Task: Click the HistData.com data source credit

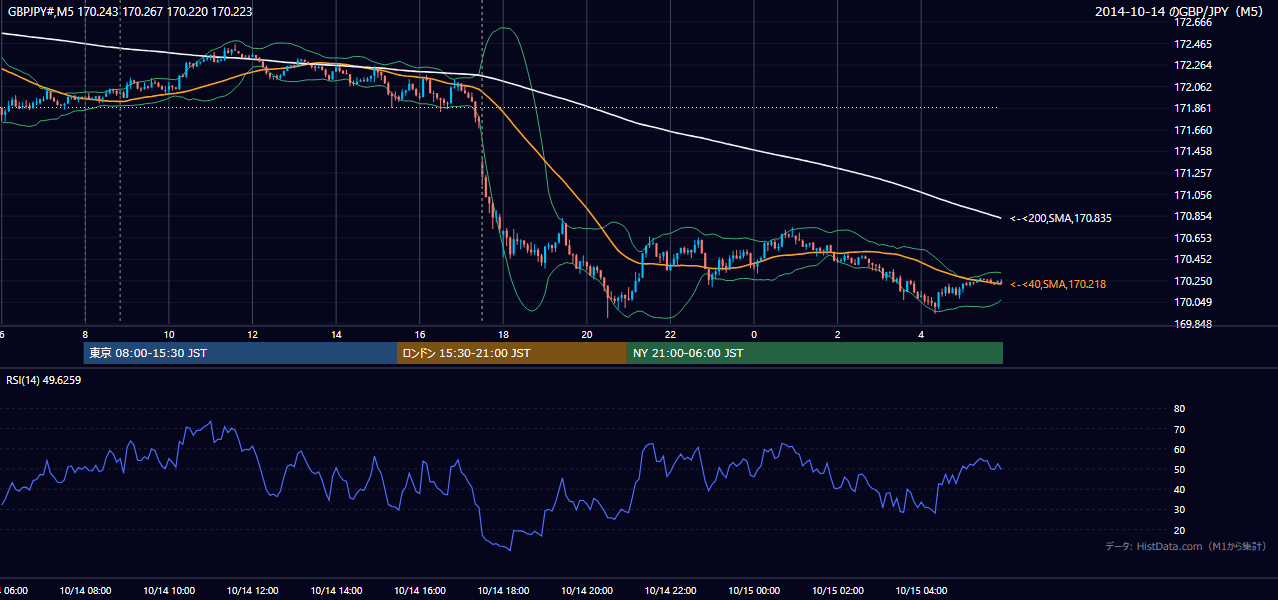Action: (1185, 546)
